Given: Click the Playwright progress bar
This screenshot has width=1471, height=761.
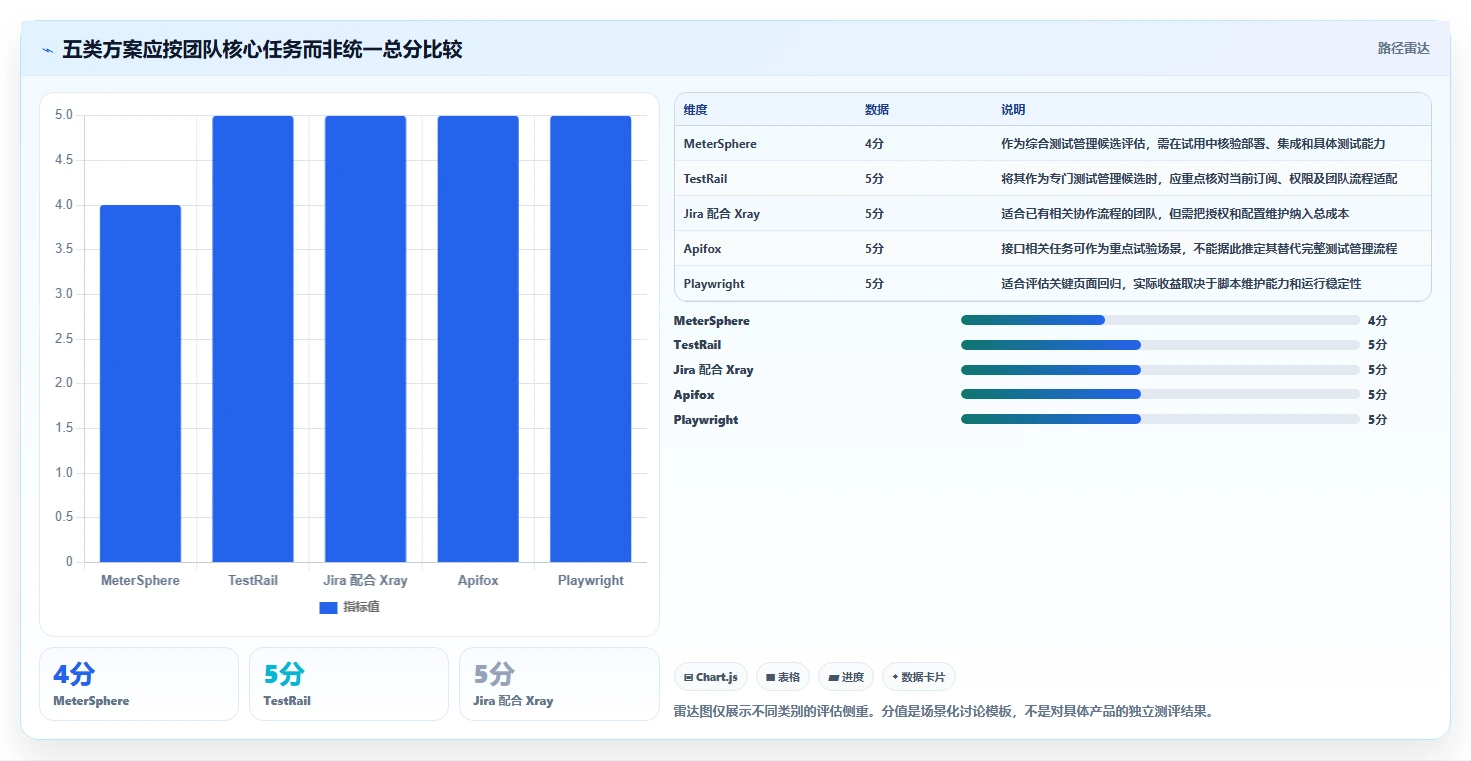Looking at the screenshot, I should coord(1160,419).
